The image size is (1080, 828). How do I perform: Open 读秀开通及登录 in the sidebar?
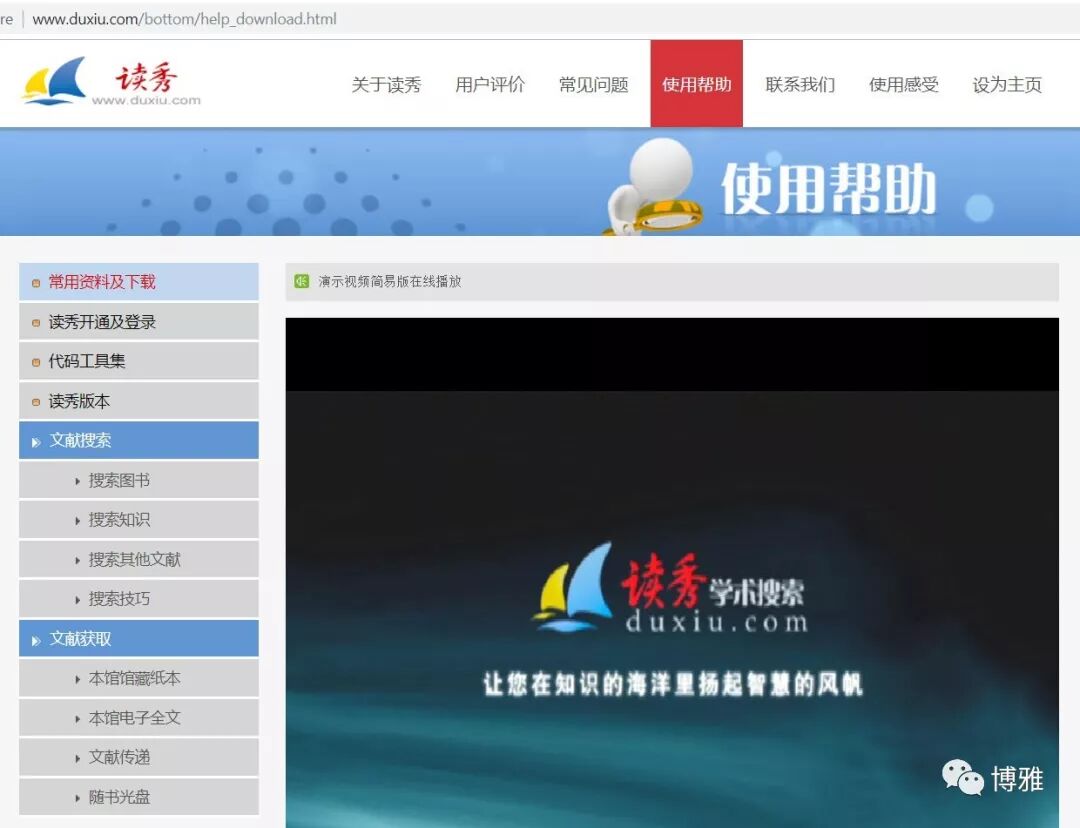click(x=102, y=322)
